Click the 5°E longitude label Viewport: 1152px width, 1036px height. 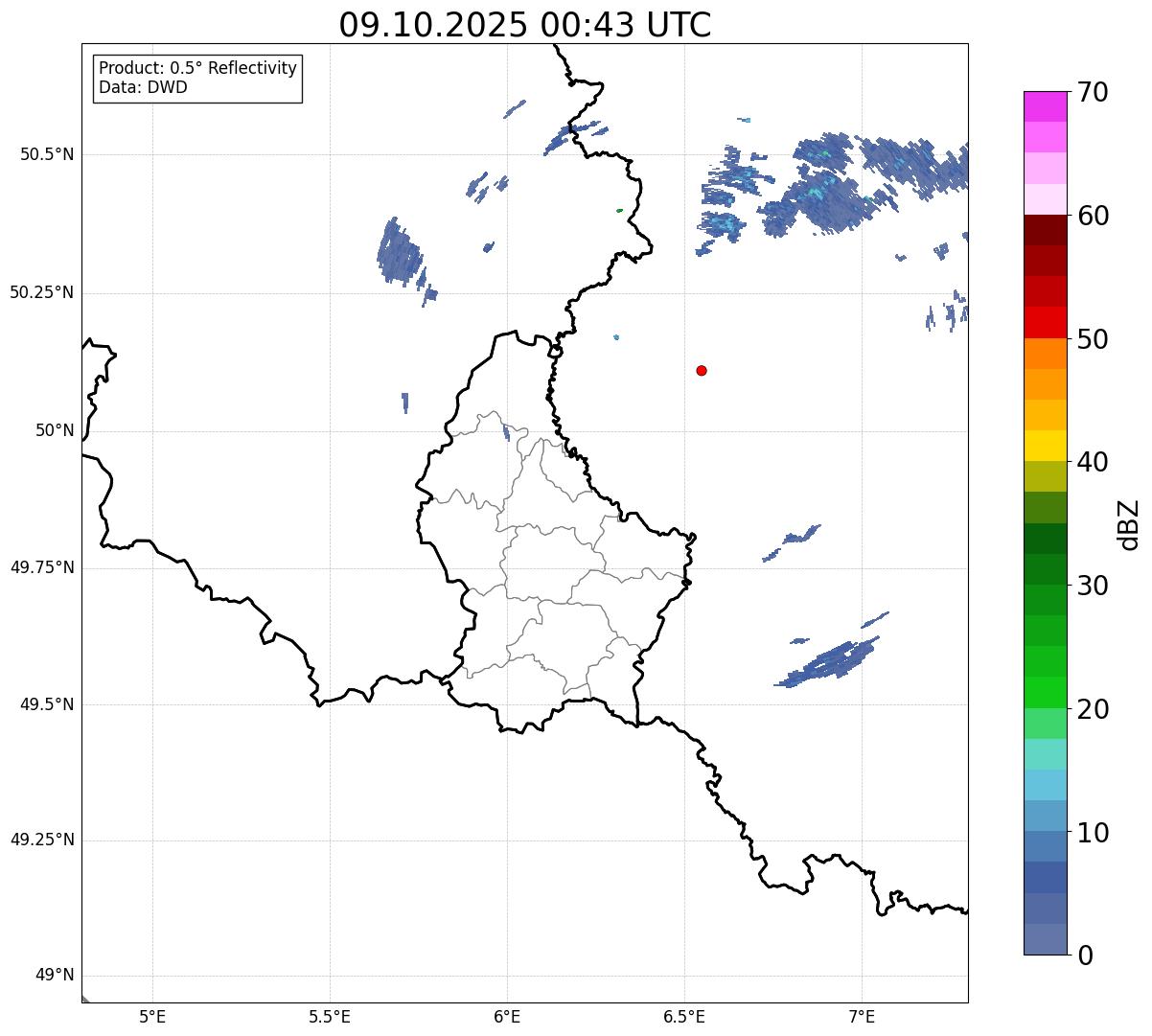(x=152, y=1016)
